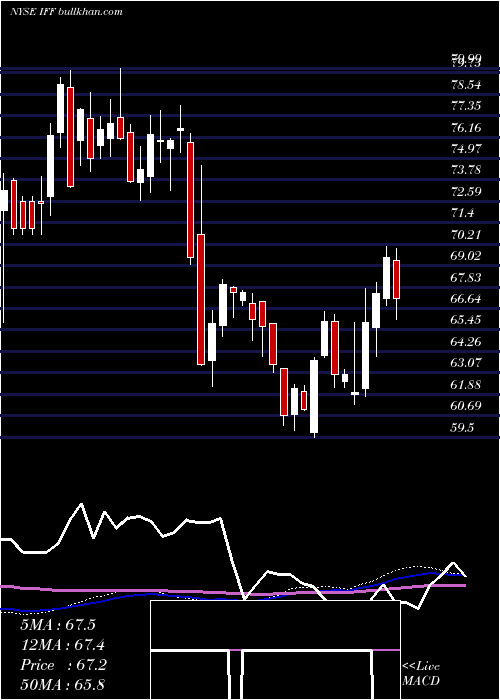Click the tall white candle with lowest wick near 59.5
Screen dimensions: 500x700
click(x=314, y=396)
